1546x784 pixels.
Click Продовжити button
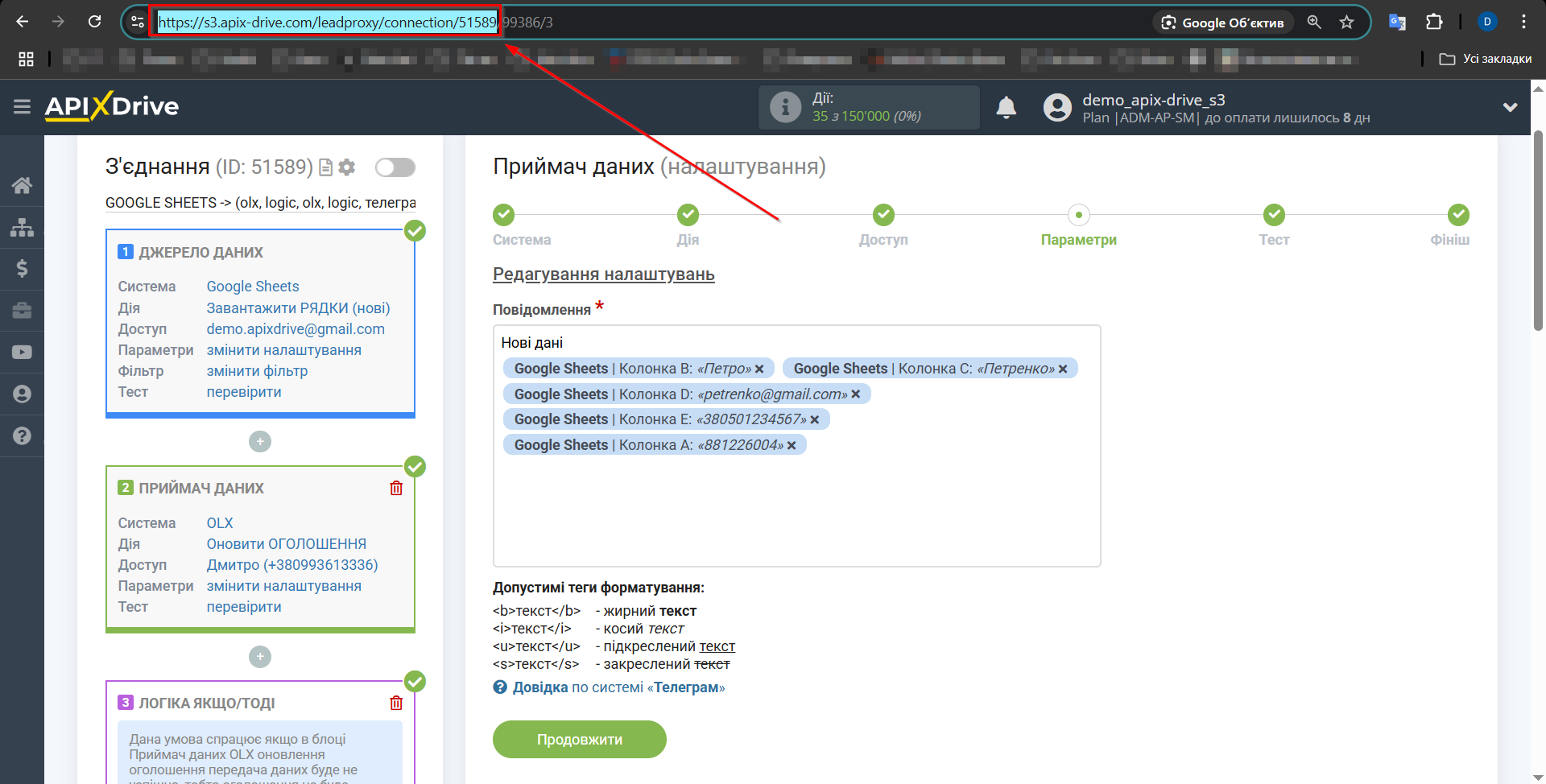point(580,739)
